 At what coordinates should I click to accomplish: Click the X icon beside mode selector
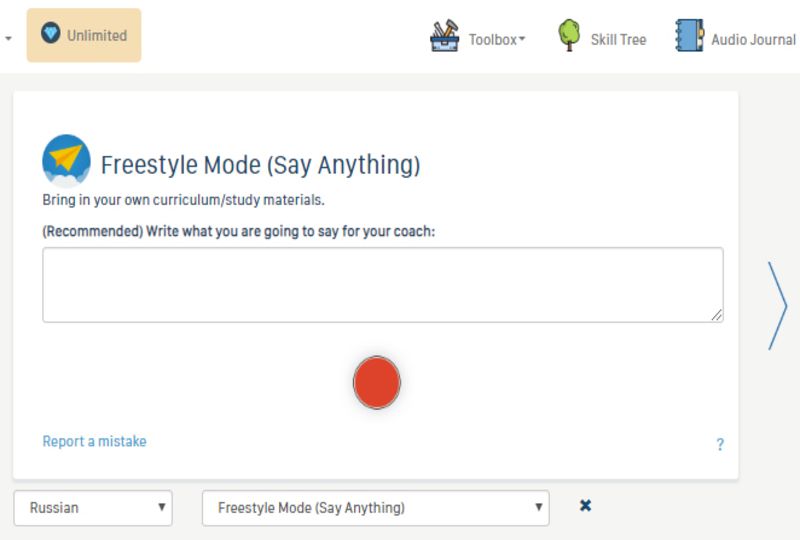click(x=586, y=506)
